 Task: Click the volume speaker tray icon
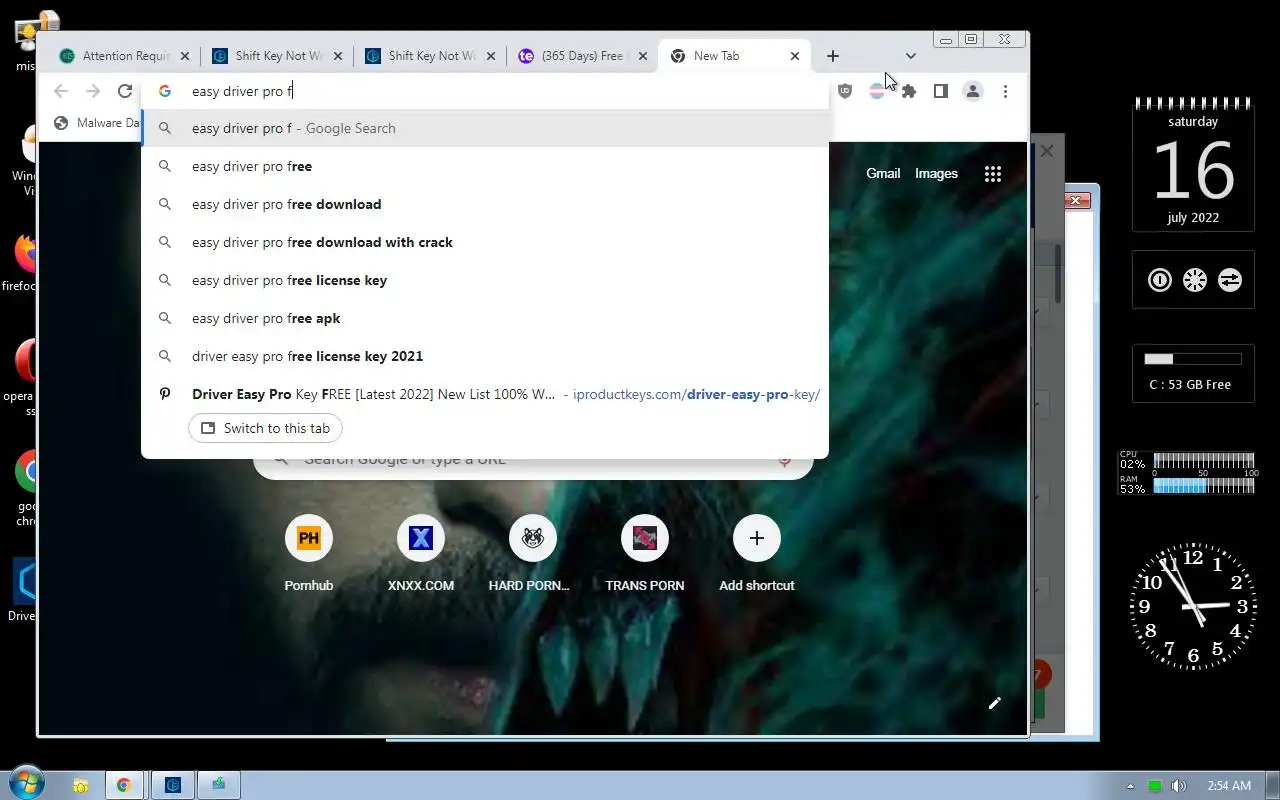pos(1178,786)
